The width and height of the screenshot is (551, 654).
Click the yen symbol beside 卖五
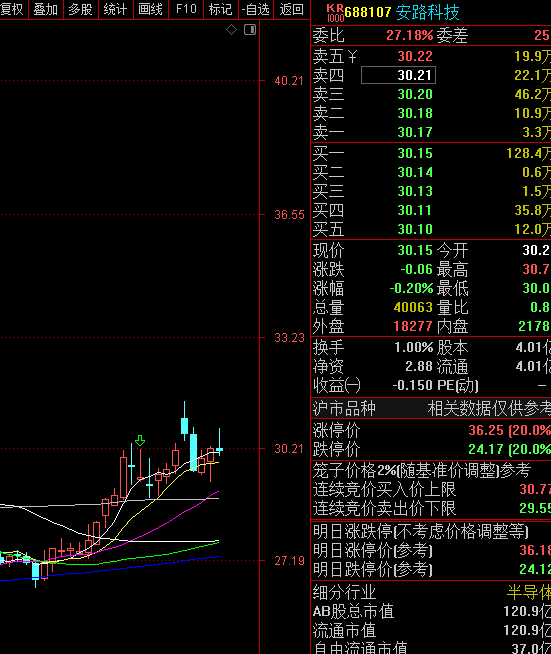[352, 56]
